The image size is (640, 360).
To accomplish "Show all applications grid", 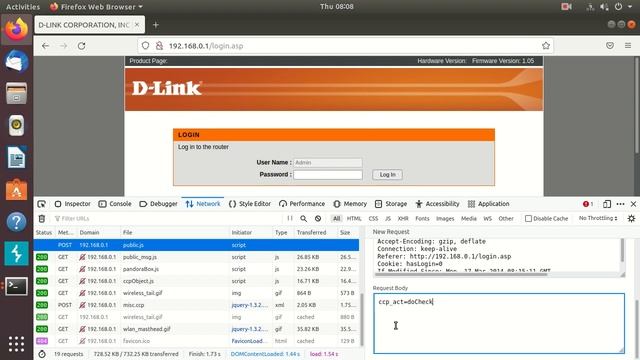I will [x=16, y=344].
